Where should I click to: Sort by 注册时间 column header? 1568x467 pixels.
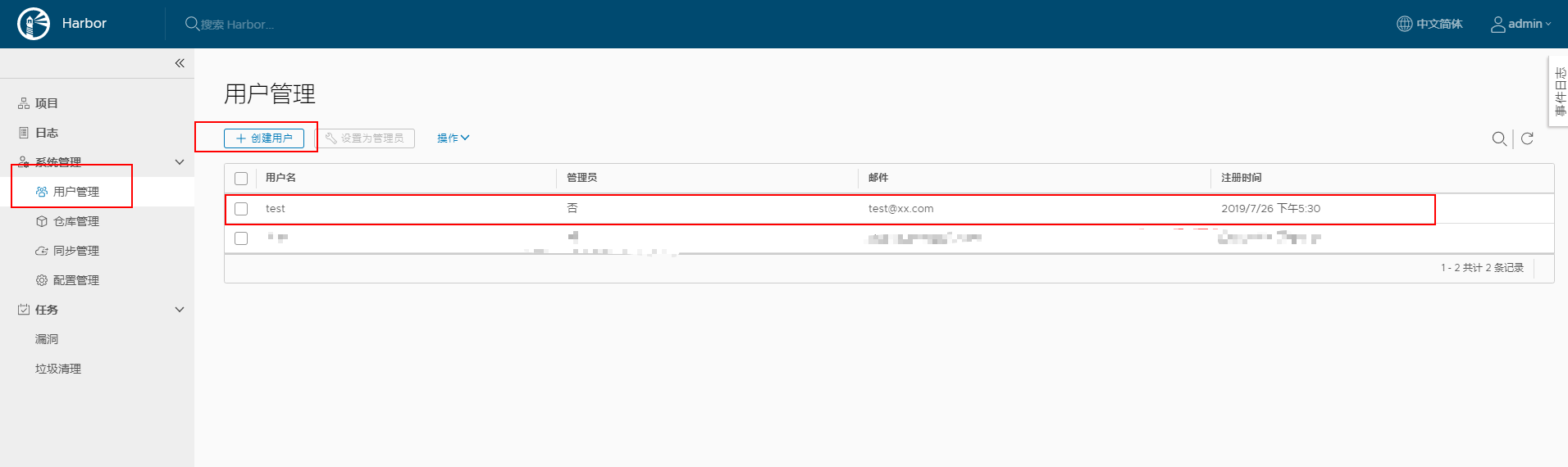pos(1241,178)
